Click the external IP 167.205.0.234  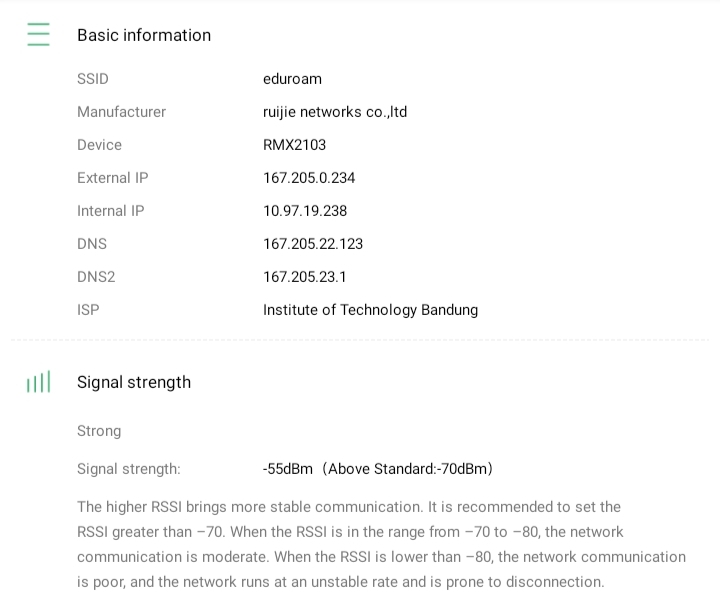click(309, 178)
